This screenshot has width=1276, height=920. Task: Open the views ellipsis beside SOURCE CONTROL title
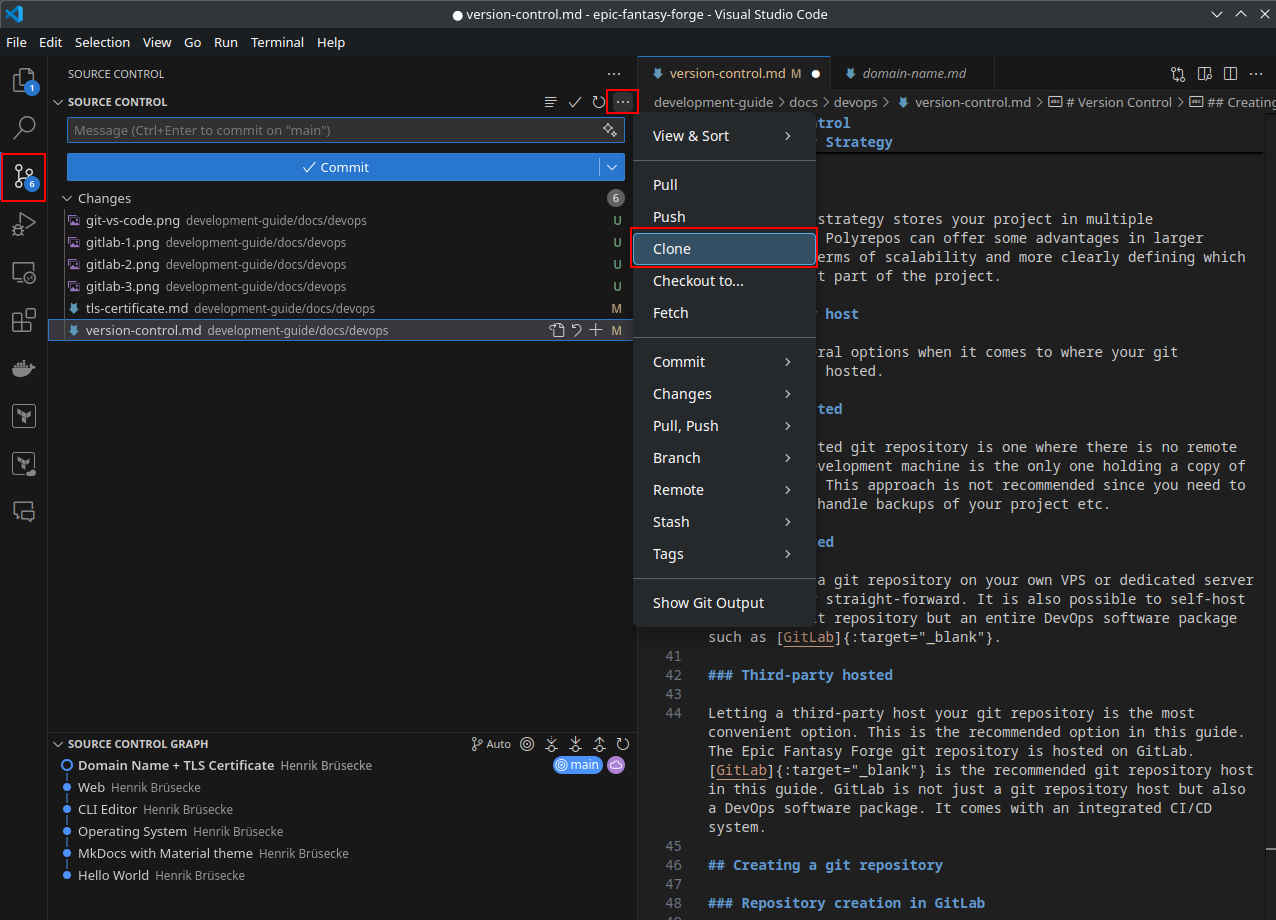[614, 74]
